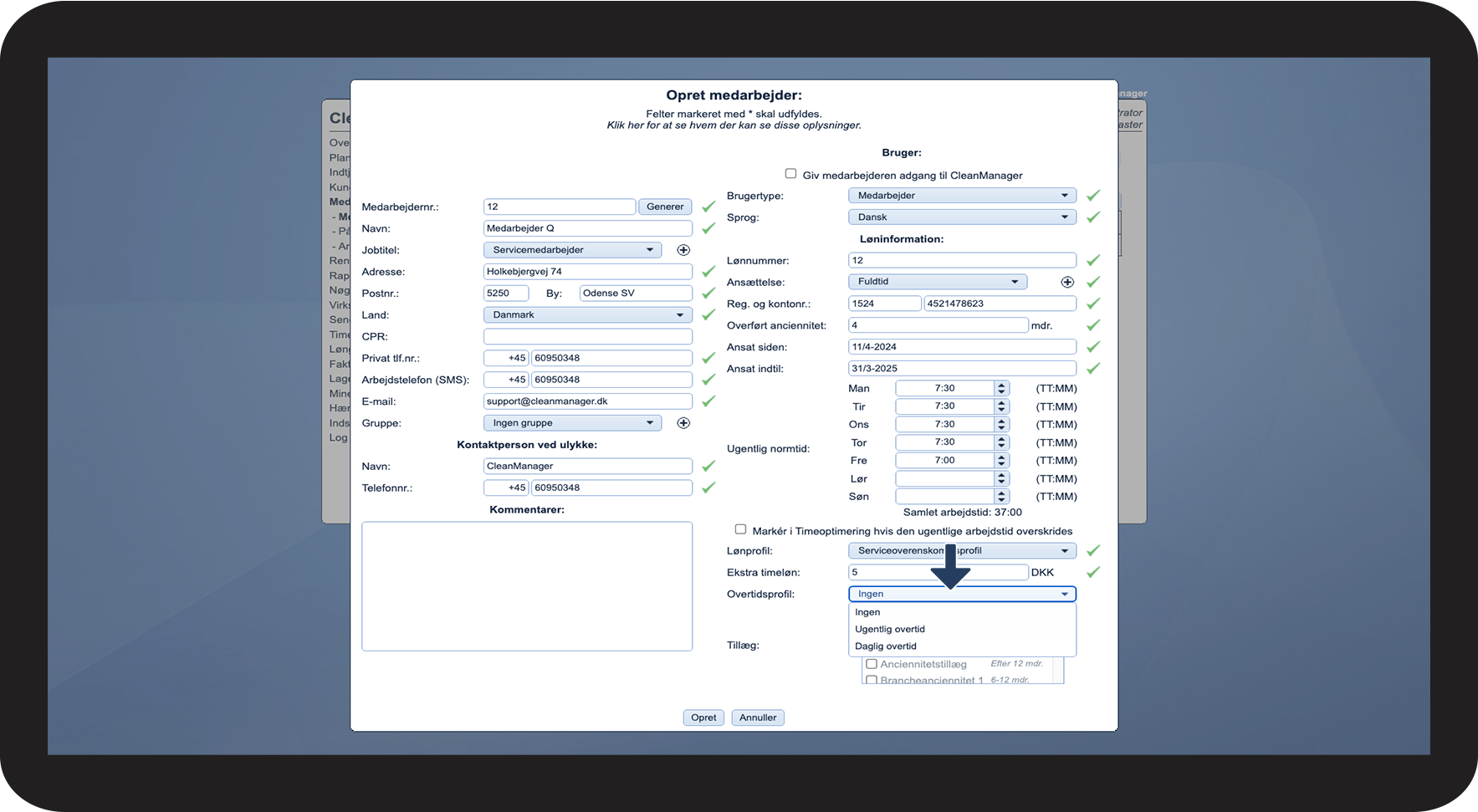Click the Privat tlf.nr. +45 country code field

(x=506, y=358)
